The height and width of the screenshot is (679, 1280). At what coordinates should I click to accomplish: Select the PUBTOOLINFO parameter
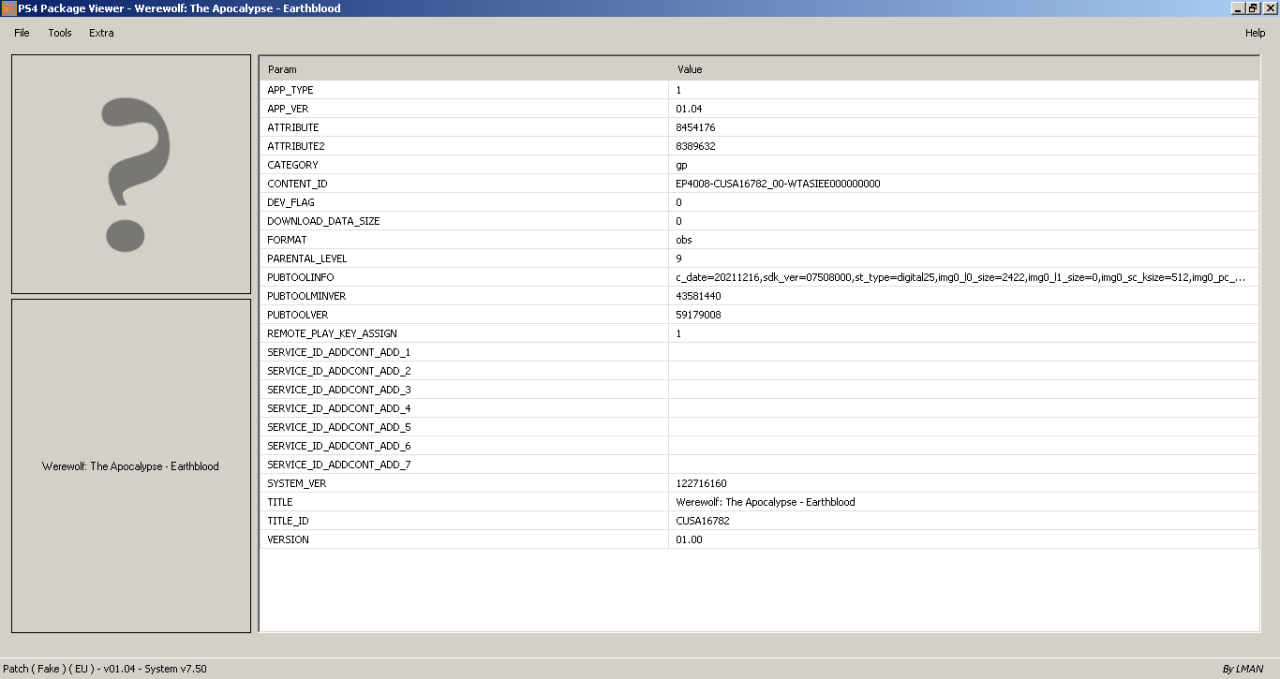(x=464, y=277)
